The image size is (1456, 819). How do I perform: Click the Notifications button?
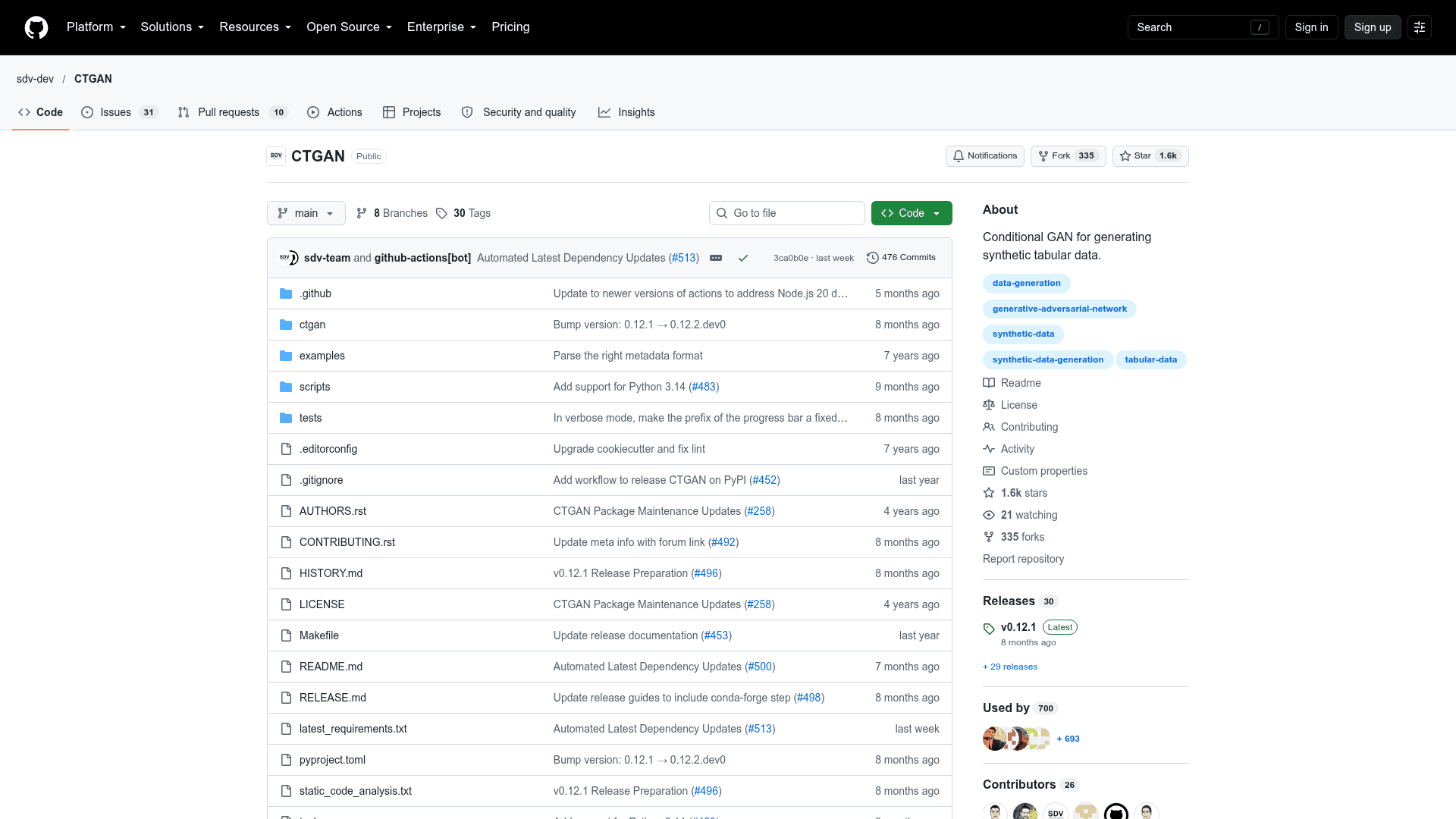coord(985,156)
